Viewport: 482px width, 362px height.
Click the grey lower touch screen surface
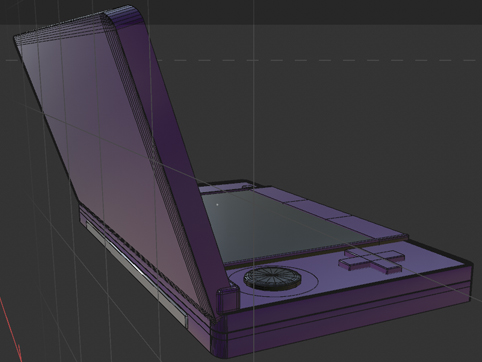point(279,227)
